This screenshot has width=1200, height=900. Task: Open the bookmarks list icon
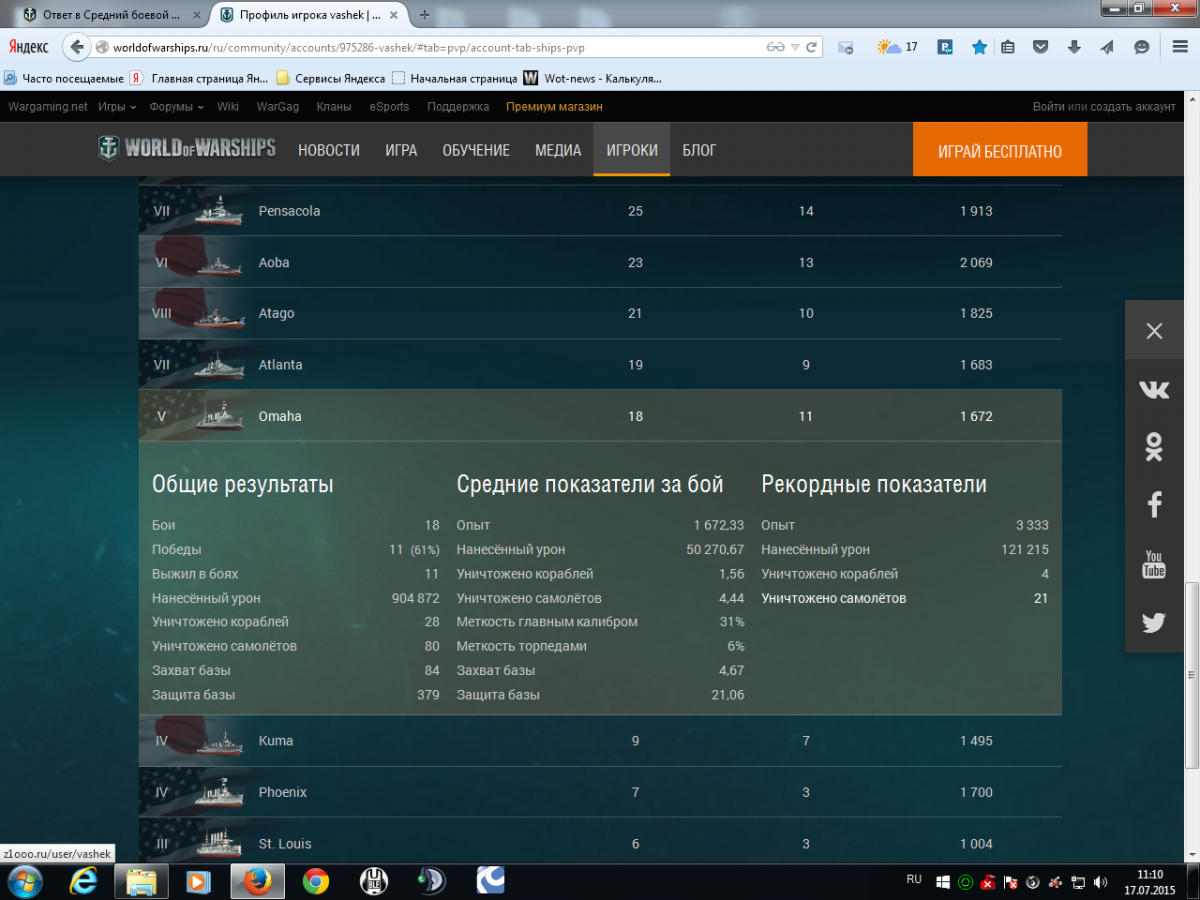(x=1008, y=47)
